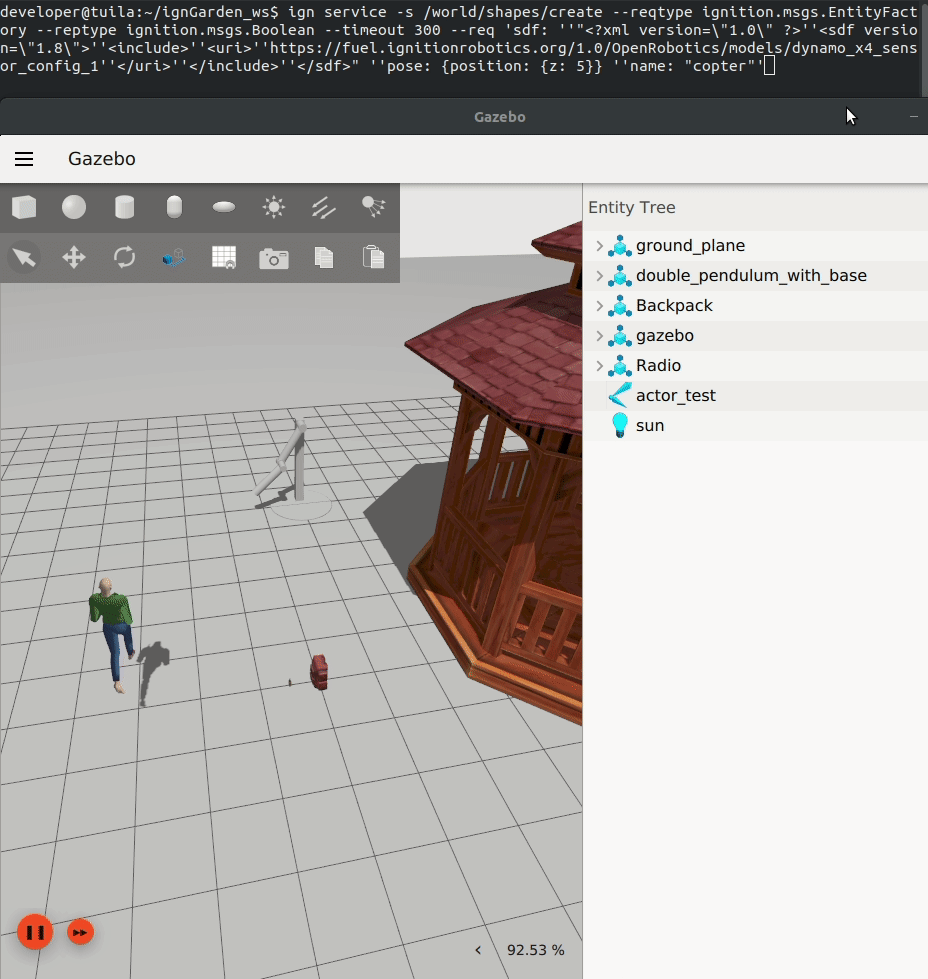Screen dimensions: 928x979
Task: Insert a box shape
Action: [24, 207]
